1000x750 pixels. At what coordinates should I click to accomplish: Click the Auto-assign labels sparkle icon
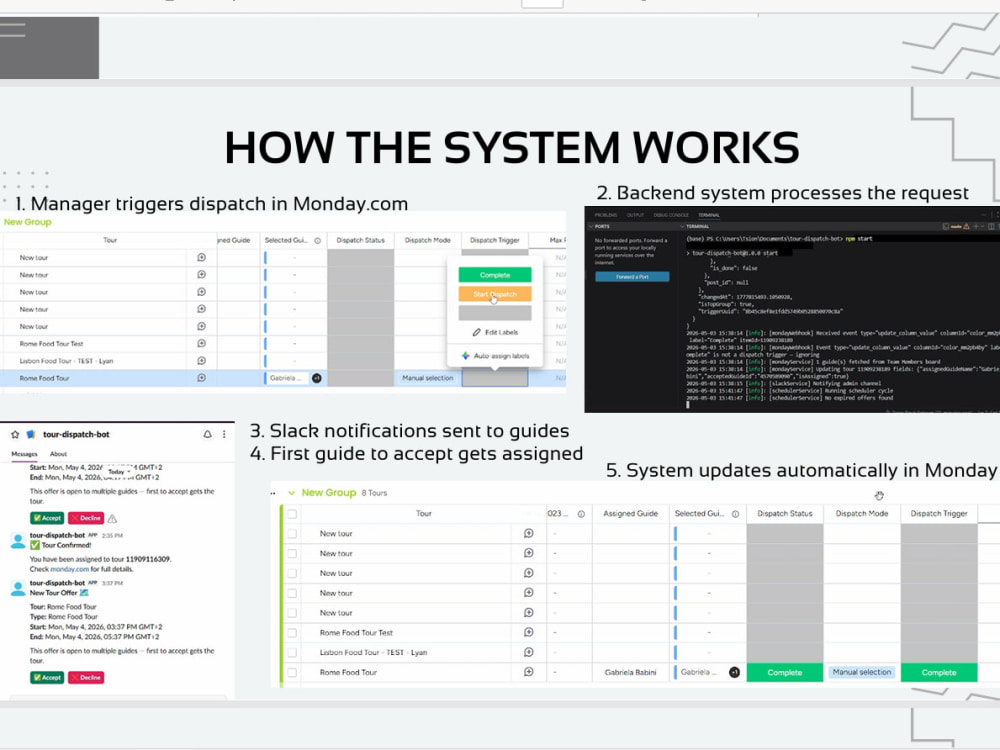466,356
